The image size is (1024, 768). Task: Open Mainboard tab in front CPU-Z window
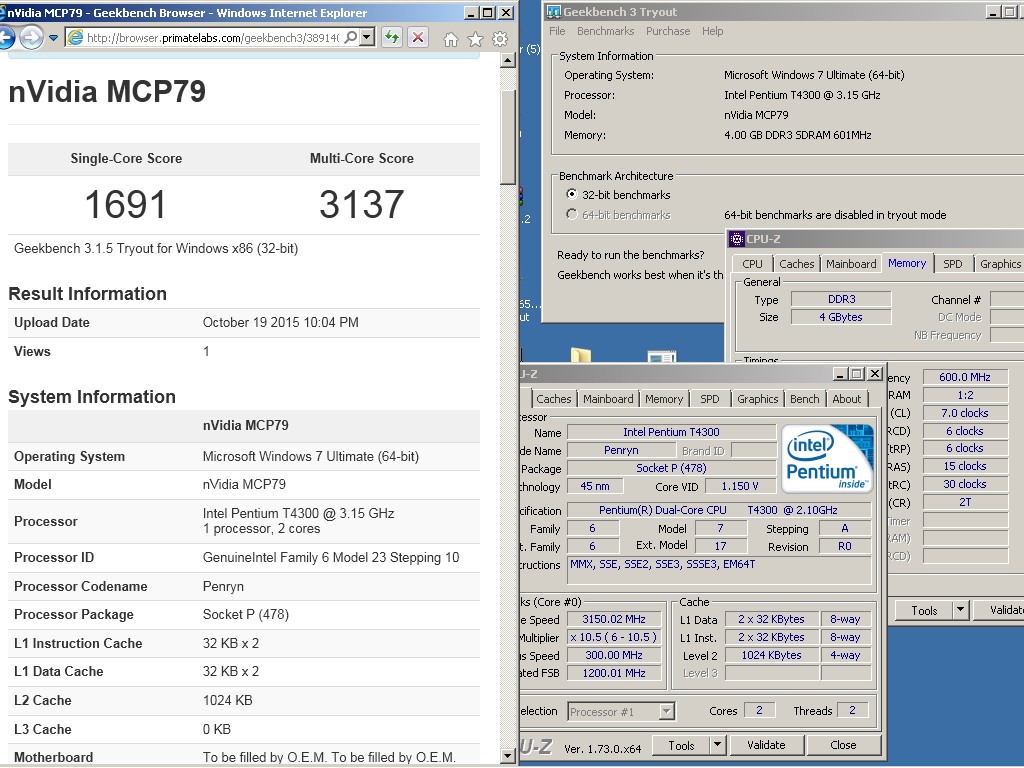coord(608,399)
